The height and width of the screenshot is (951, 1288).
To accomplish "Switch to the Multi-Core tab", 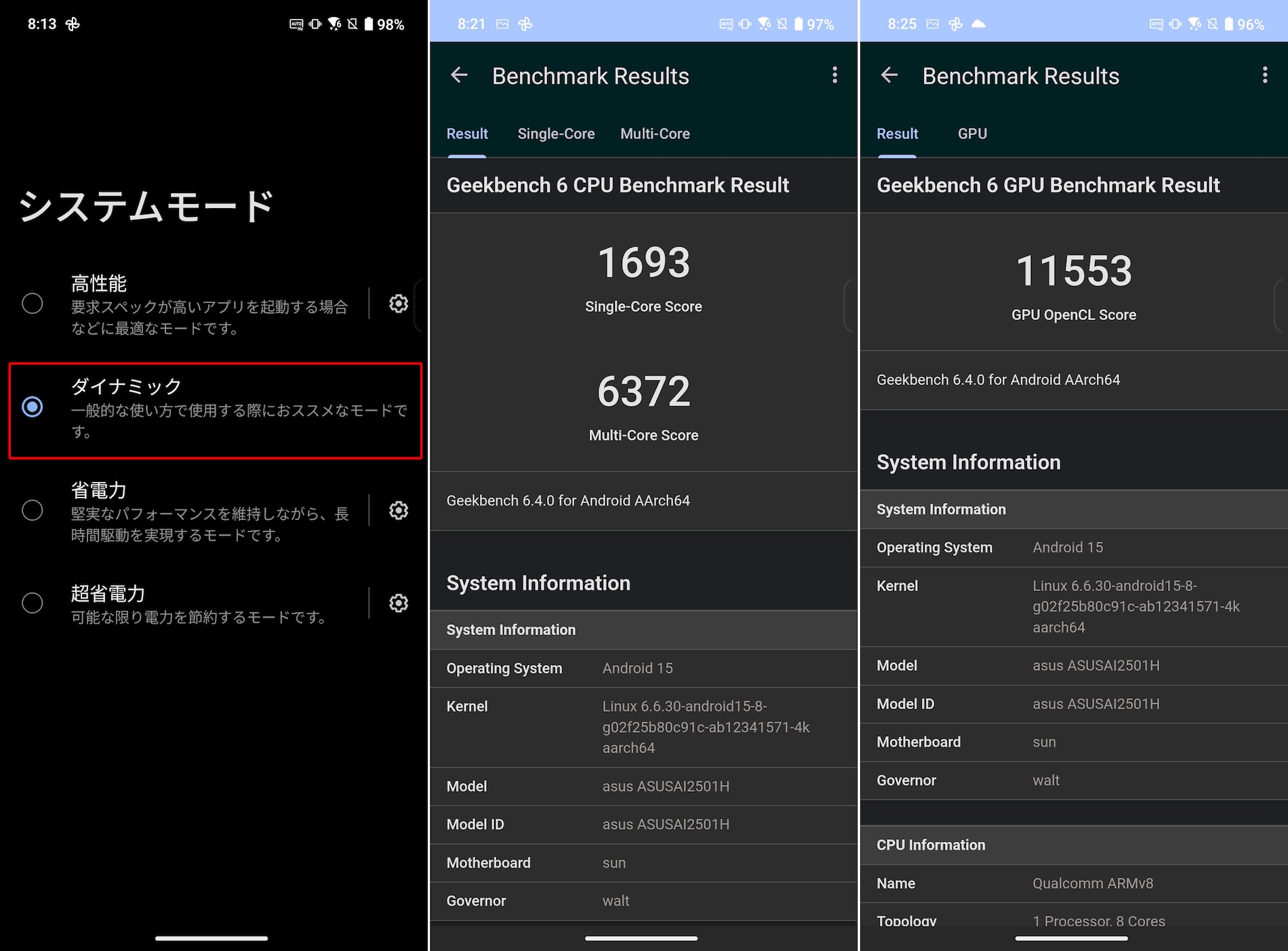I will point(655,134).
